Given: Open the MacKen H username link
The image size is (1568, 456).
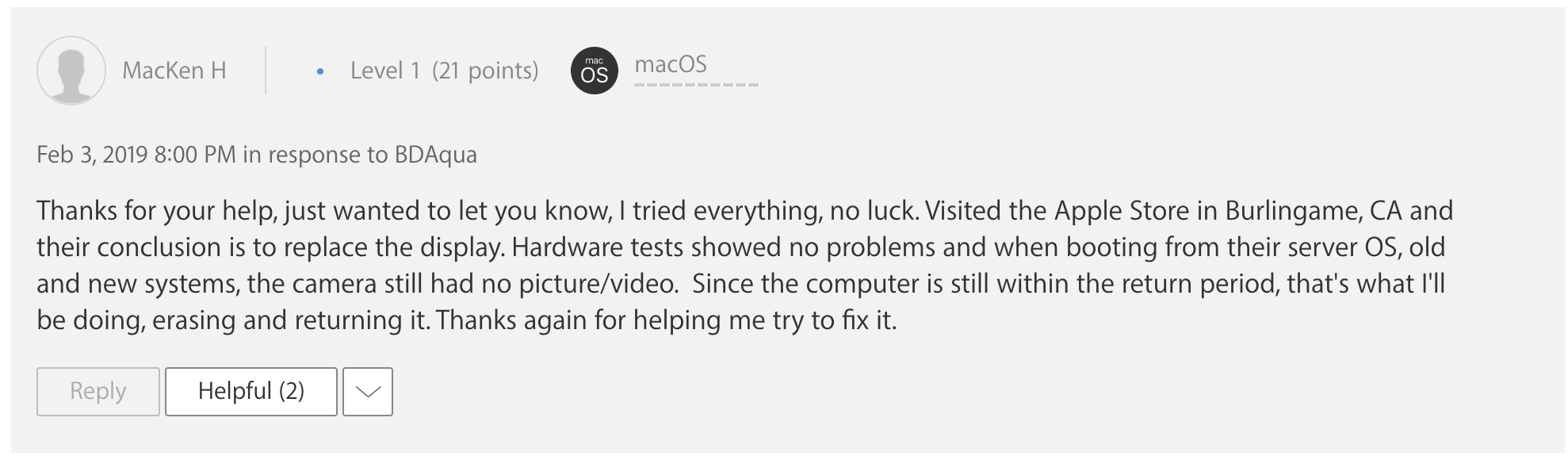Looking at the screenshot, I should point(174,71).
